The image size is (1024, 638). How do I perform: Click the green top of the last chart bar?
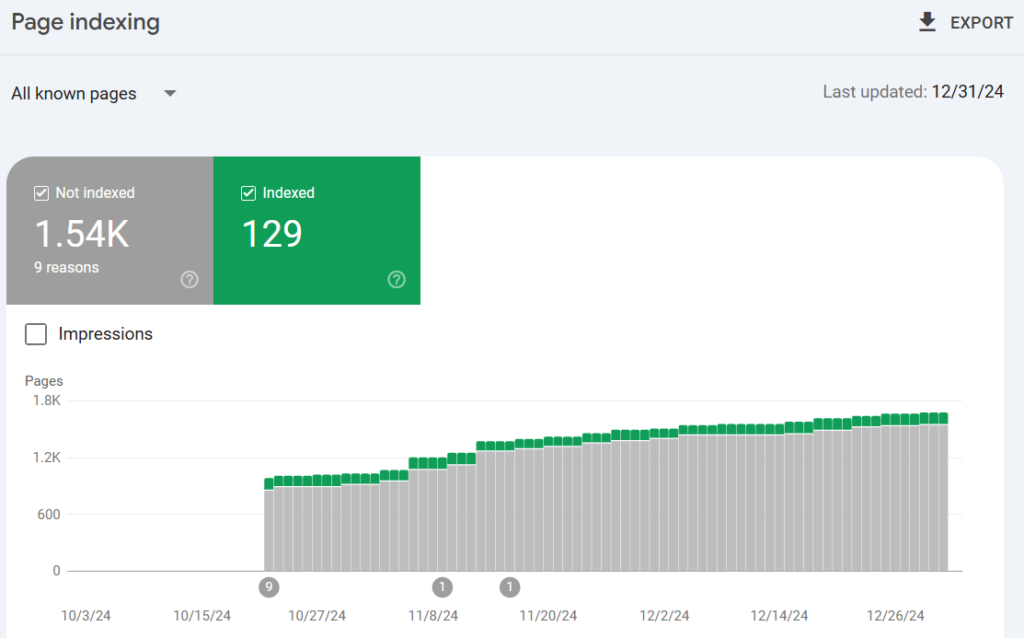tap(942, 418)
